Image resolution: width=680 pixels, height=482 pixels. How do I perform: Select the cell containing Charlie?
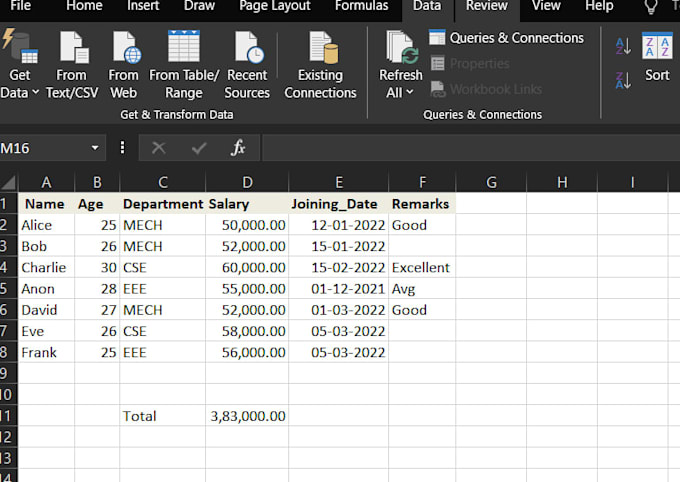pyautogui.click(x=46, y=267)
